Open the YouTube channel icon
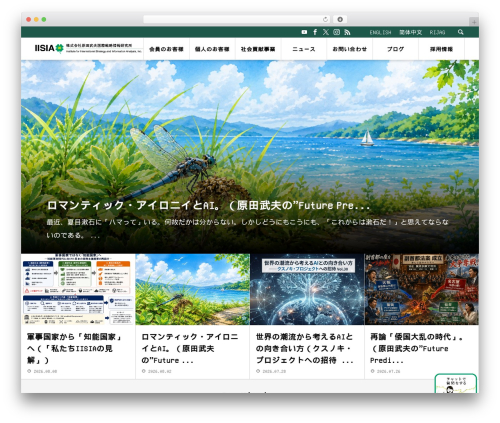Image resolution: width=500 pixels, height=423 pixels. (x=304, y=32)
